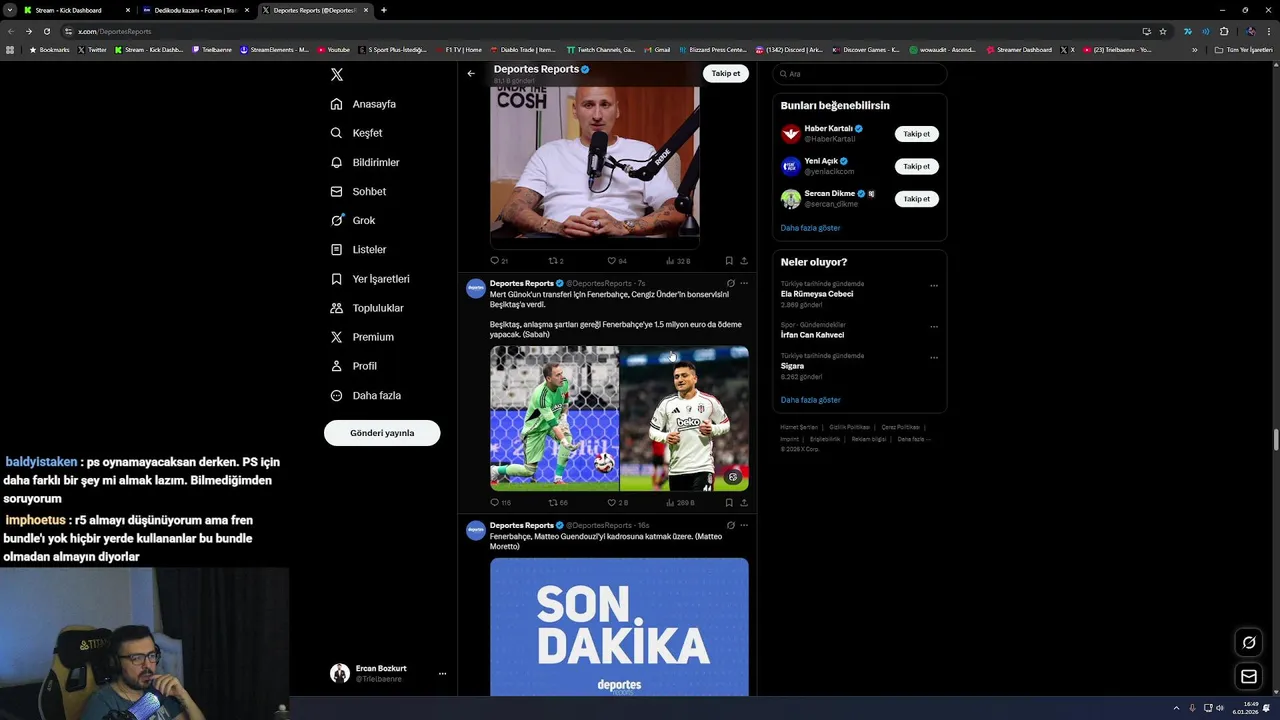
Task: Open Sohbet messages from the sidebar
Action: pyautogui.click(x=358, y=191)
